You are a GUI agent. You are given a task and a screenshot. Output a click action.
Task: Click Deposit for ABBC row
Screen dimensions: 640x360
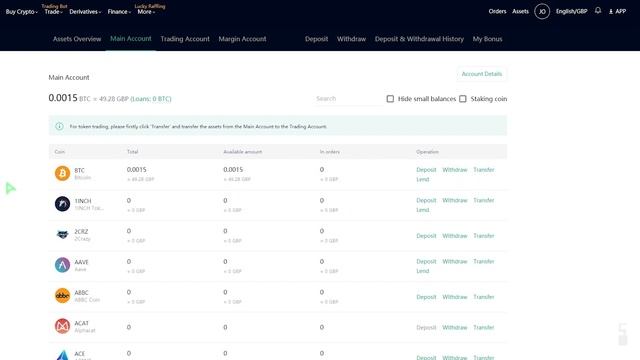[426, 297]
